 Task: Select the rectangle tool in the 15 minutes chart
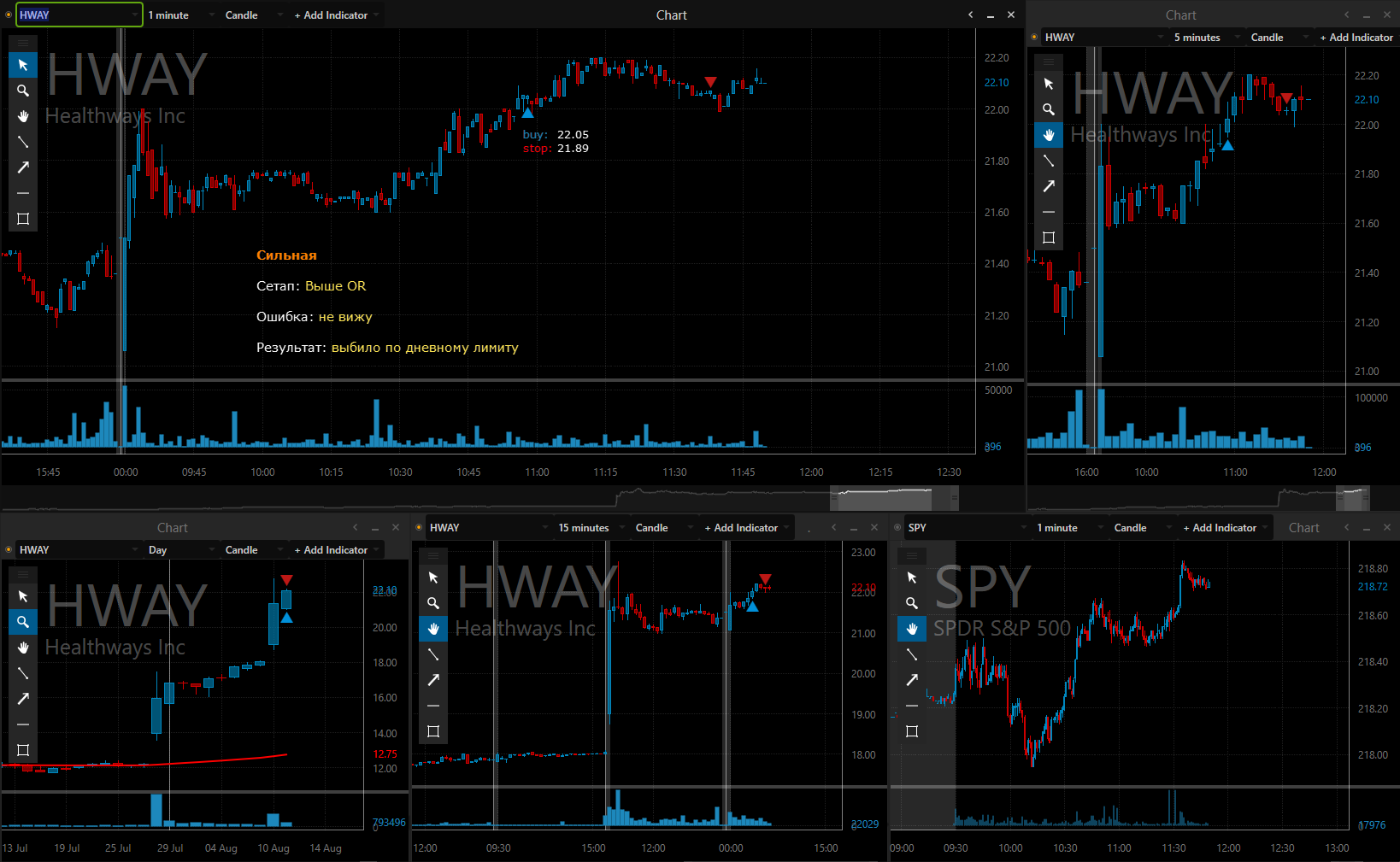coord(433,731)
